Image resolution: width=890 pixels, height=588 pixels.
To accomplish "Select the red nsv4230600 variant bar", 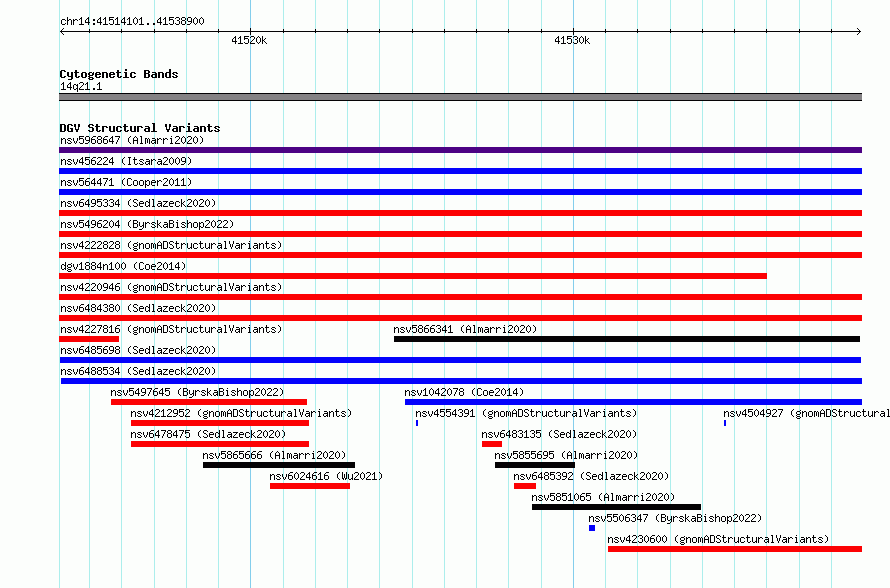I will [735, 549].
